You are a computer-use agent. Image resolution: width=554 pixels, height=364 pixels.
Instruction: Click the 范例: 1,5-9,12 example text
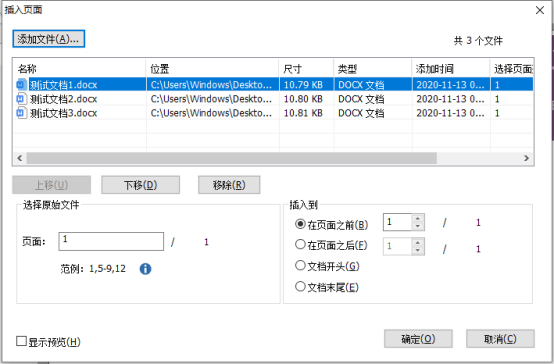(x=93, y=269)
